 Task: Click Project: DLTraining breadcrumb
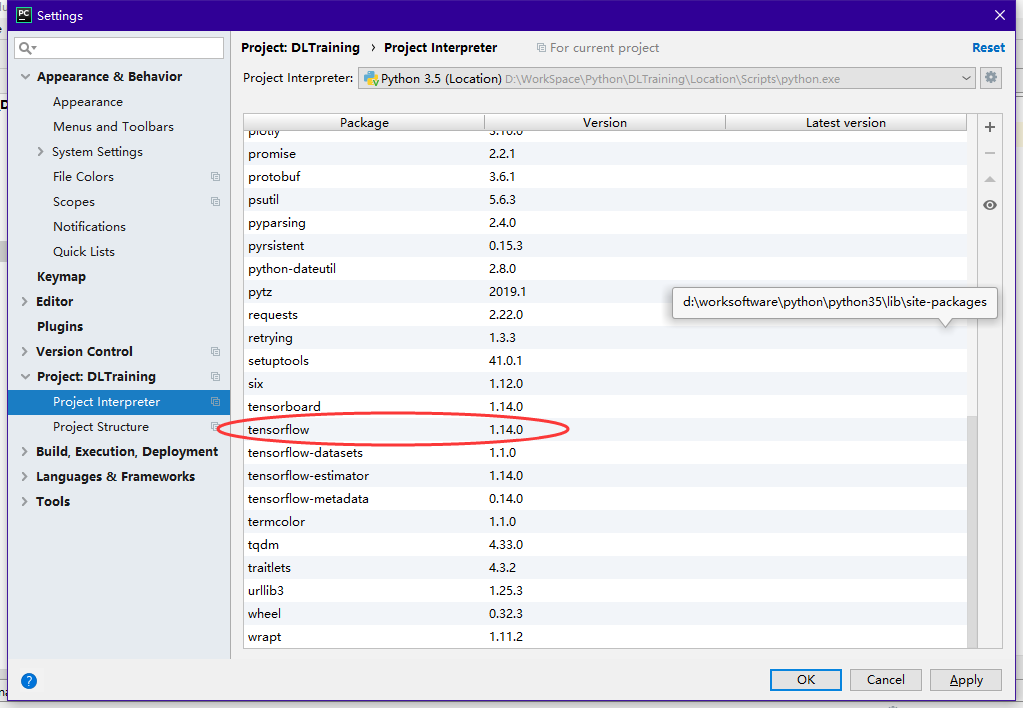300,48
